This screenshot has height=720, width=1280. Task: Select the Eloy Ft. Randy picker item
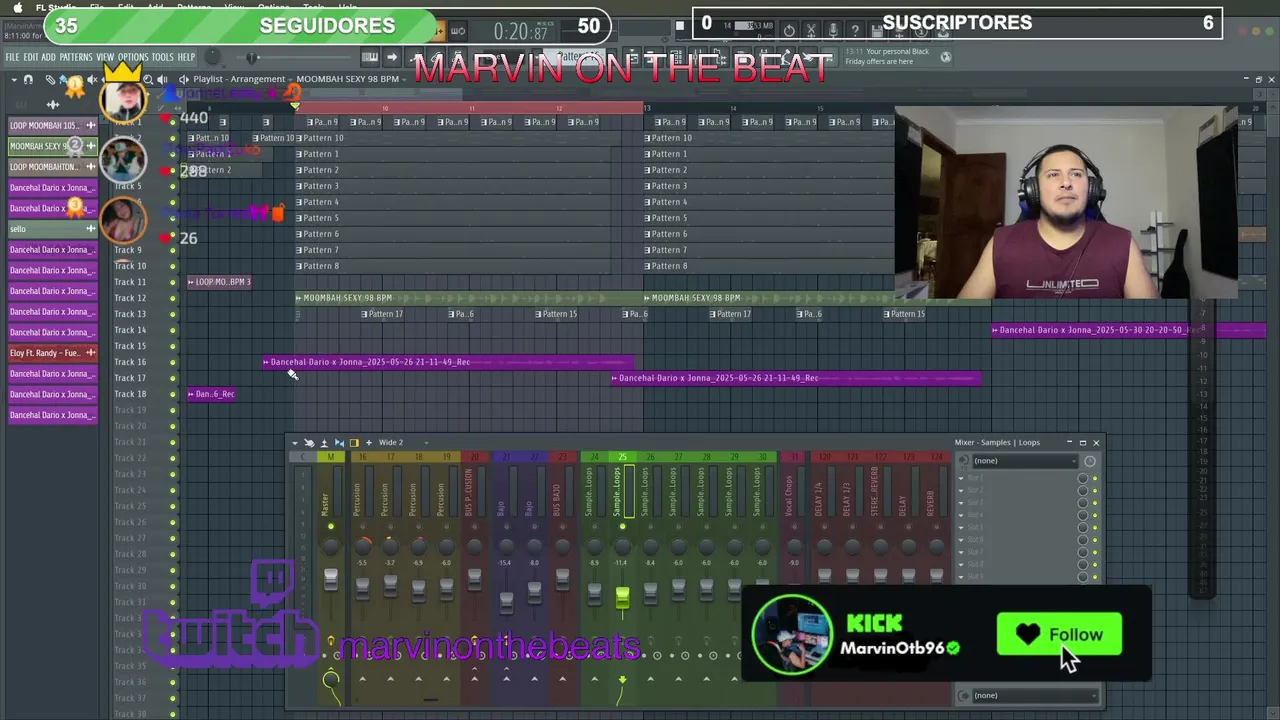53,353
